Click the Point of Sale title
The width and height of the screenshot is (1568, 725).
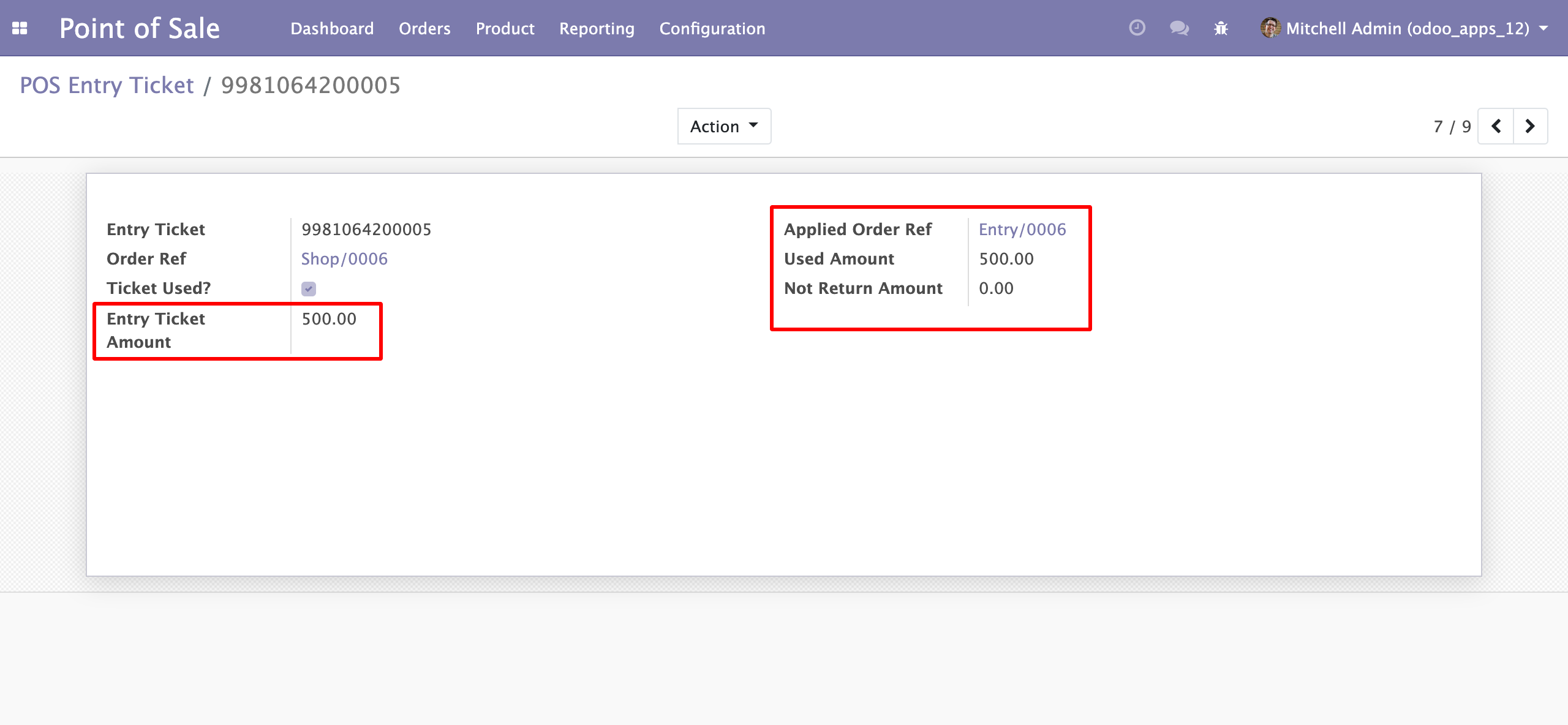tap(139, 28)
